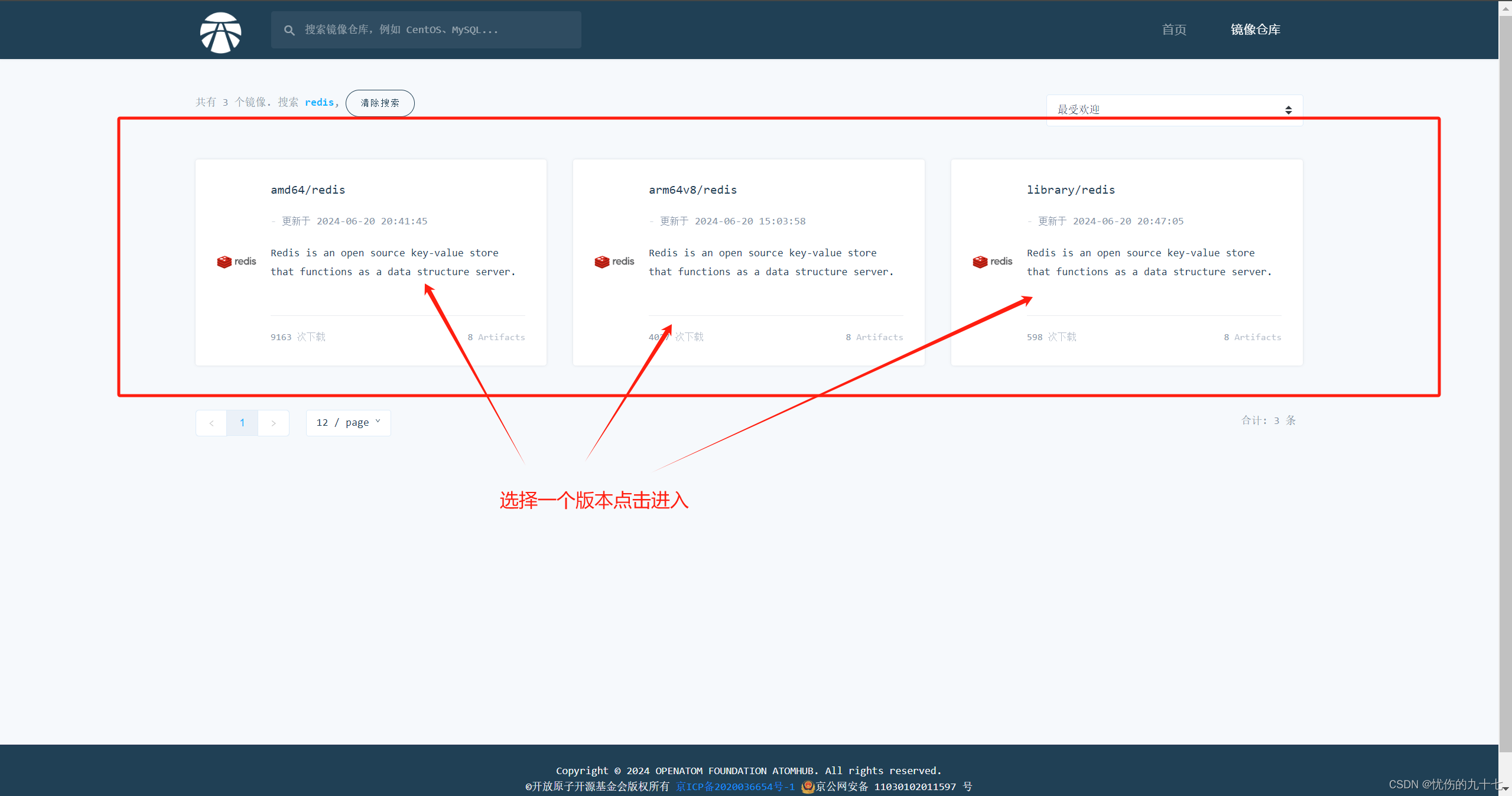Viewport: 1512px width, 796px height.
Task: Click the AtomHub logo
Action: click(220, 32)
